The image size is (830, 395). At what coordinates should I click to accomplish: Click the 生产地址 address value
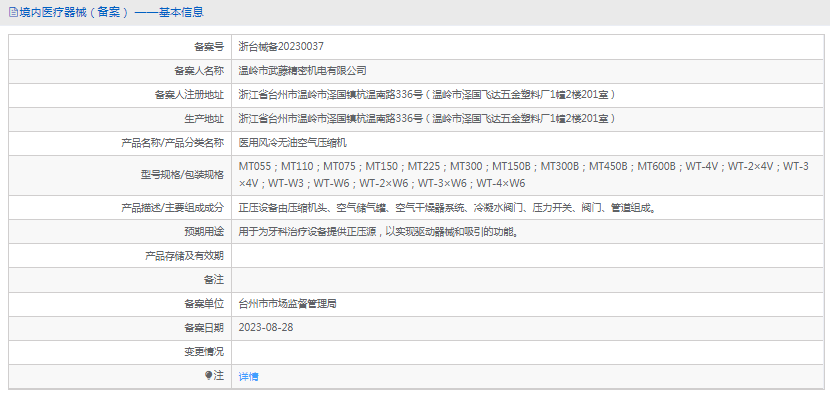coord(427,119)
